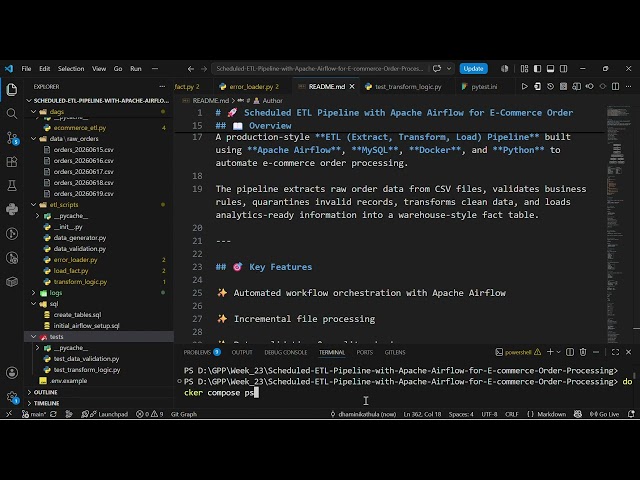Viewport: 640px width, 480px height.
Task: Click the Split Terminal icon
Action: [570, 352]
